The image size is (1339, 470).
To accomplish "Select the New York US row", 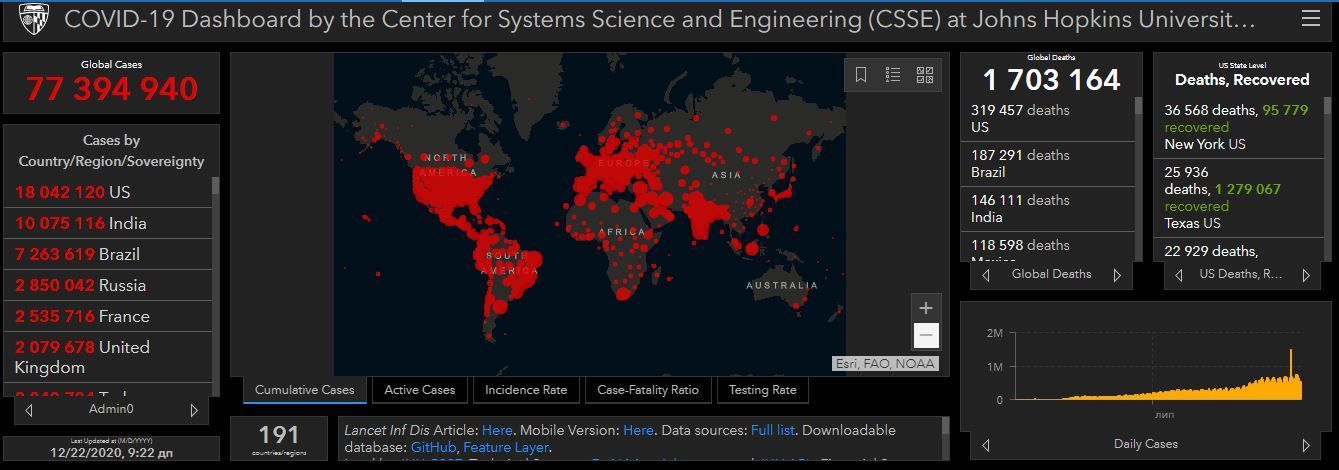I will tap(1240, 127).
